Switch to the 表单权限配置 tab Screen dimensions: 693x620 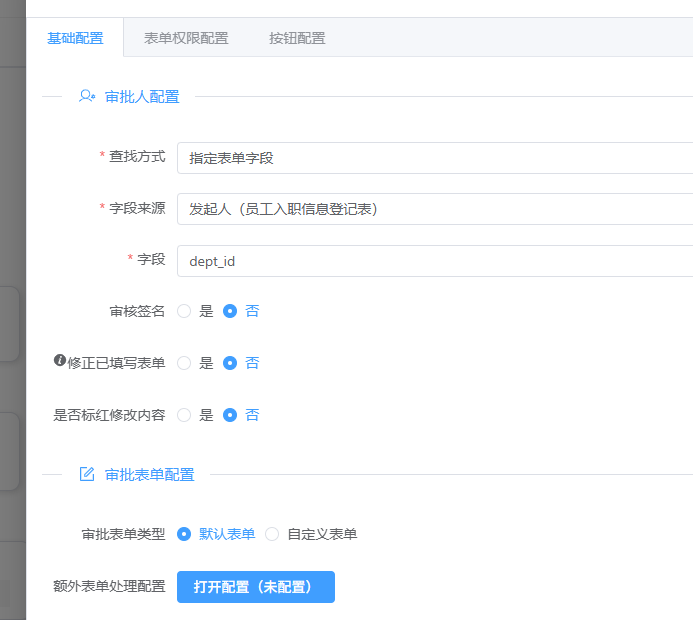click(186, 38)
